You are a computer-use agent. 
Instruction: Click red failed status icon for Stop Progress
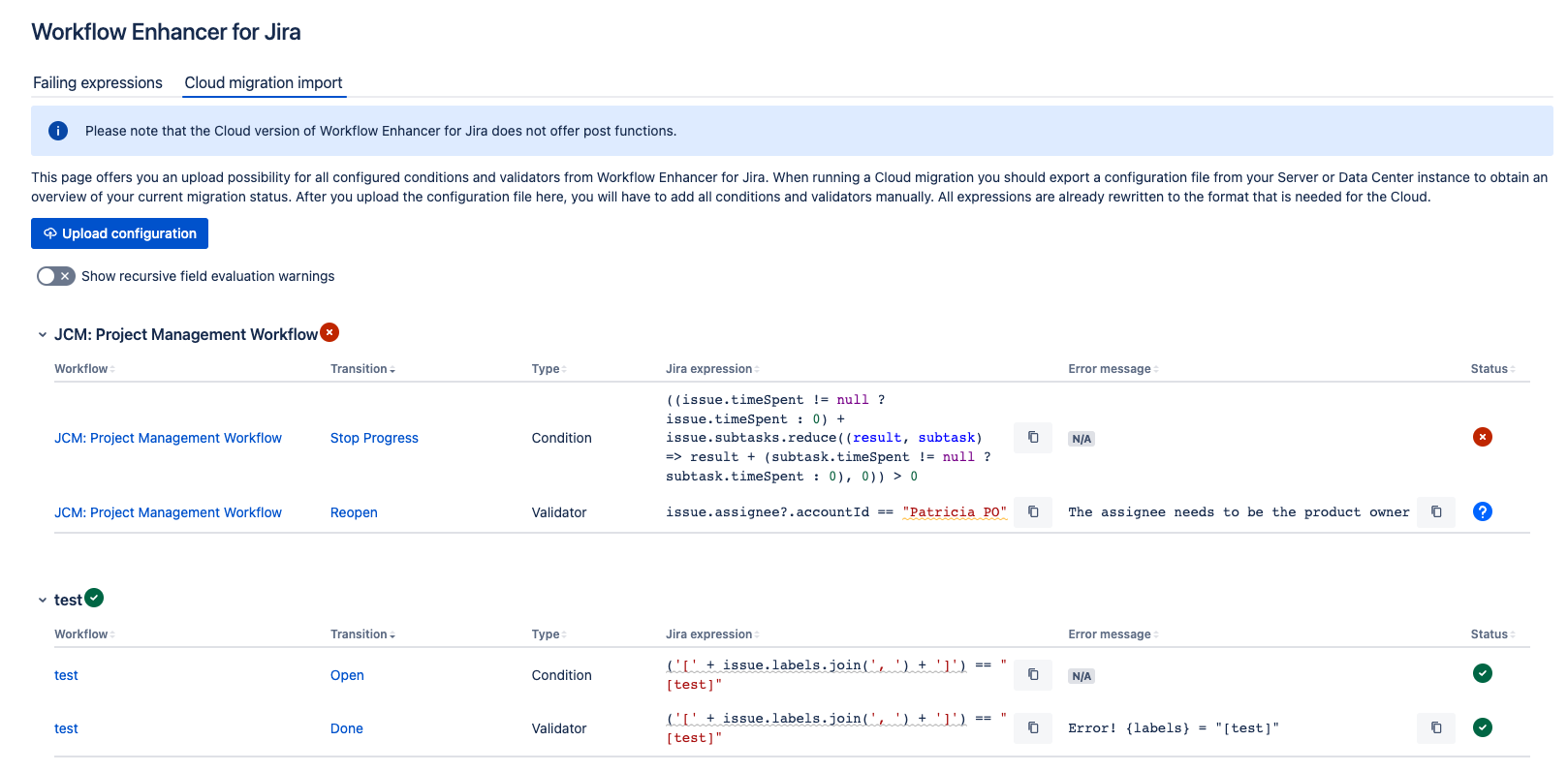[x=1483, y=437]
